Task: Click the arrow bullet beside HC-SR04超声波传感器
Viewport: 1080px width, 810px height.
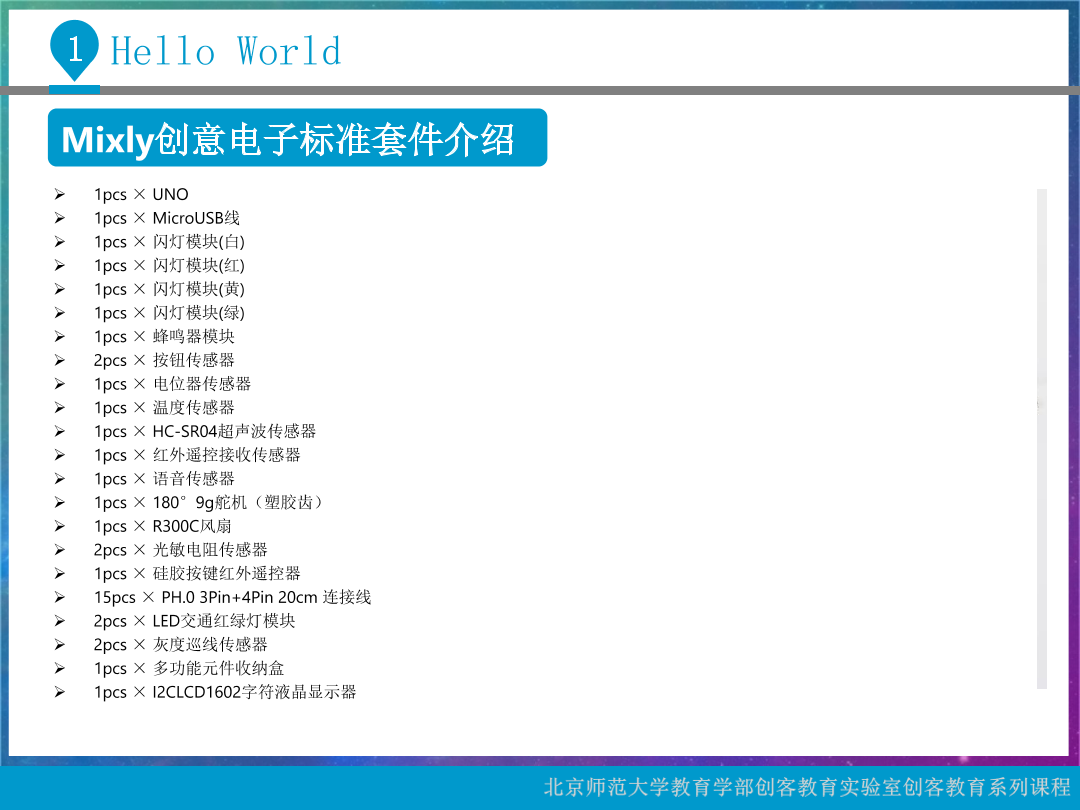Action: pyautogui.click(x=59, y=431)
